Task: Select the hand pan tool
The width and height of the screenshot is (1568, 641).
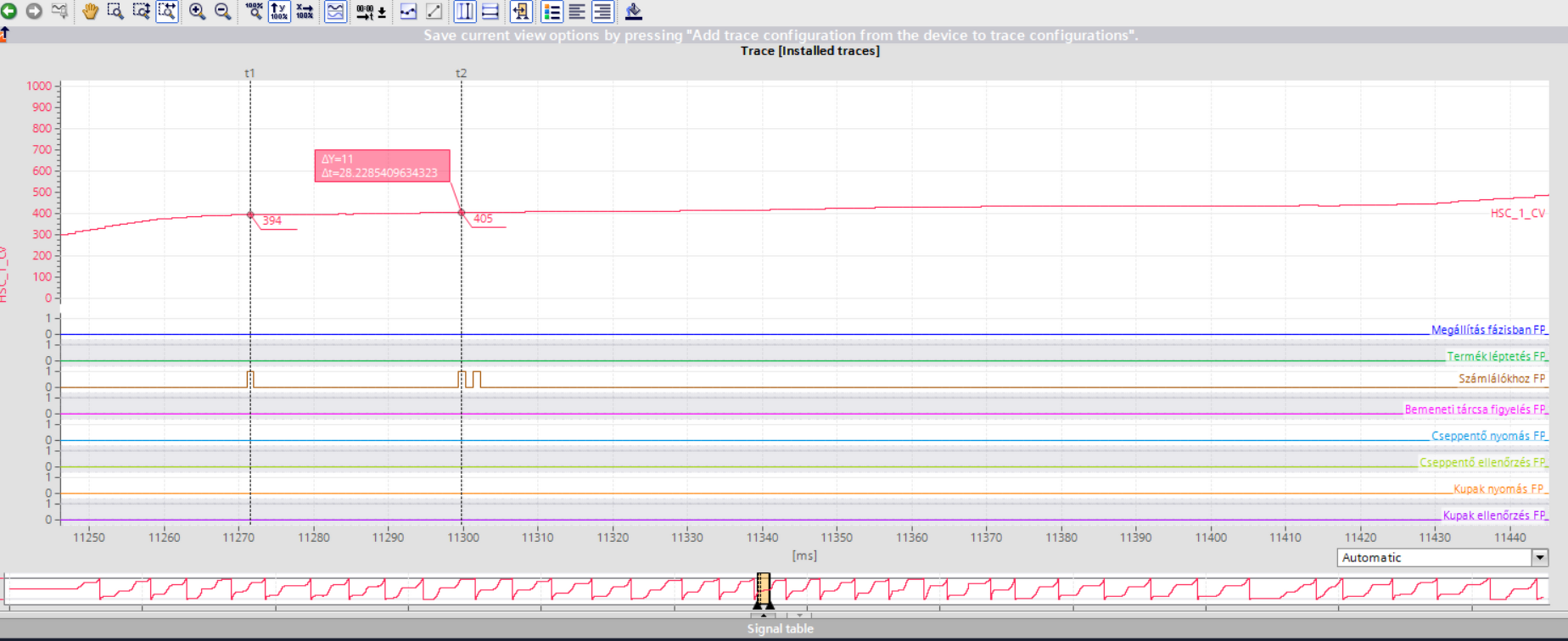Action: 90,11
